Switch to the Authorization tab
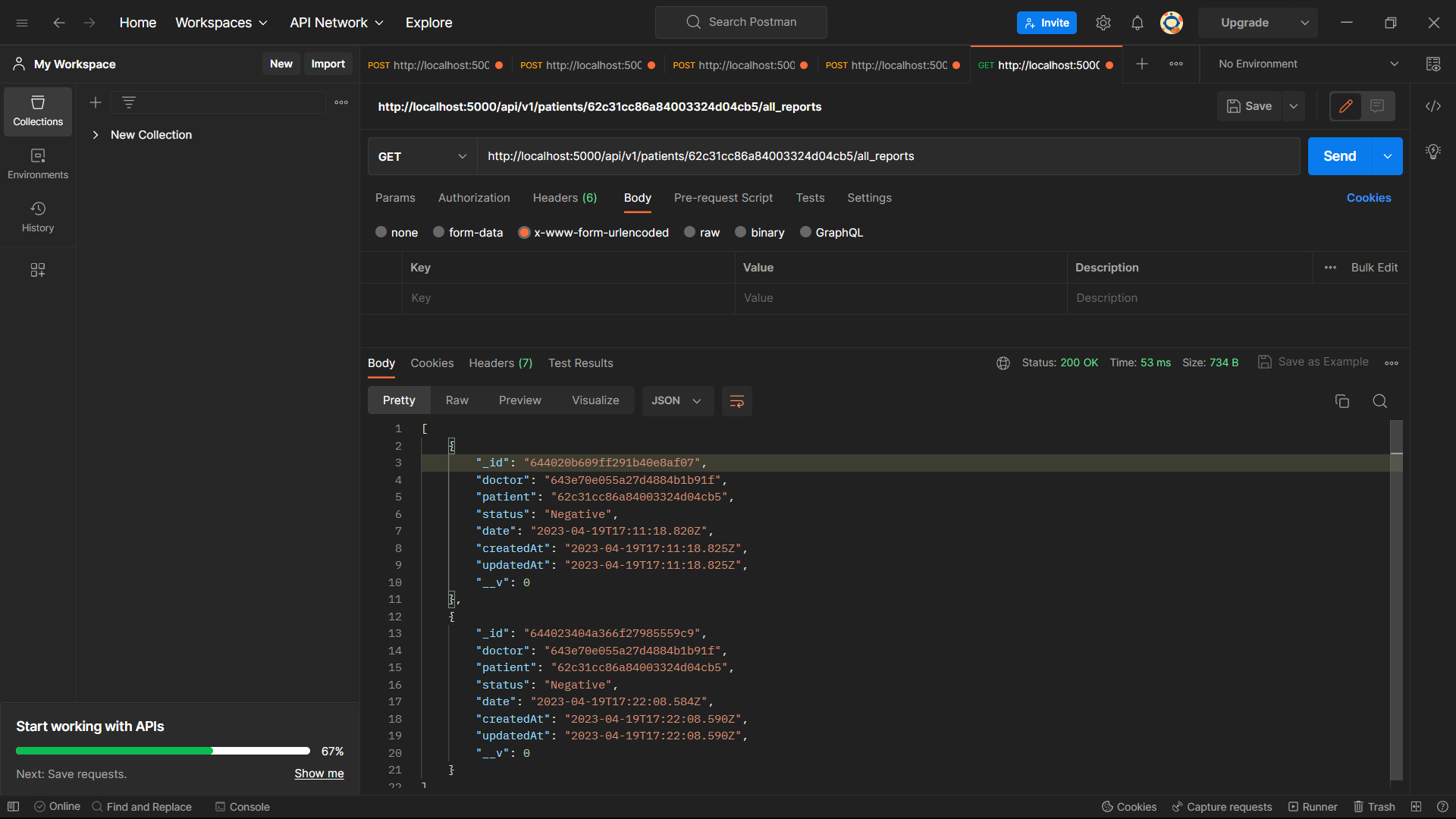Screen dimensions: 1456x819 click(x=473, y=198)
